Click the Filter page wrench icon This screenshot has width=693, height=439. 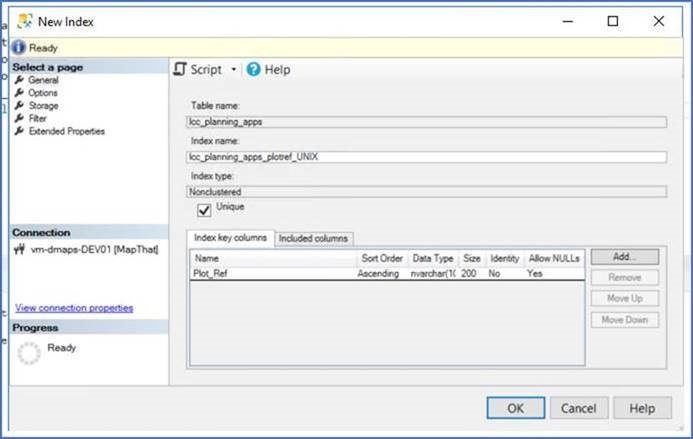tap(19, 118)
